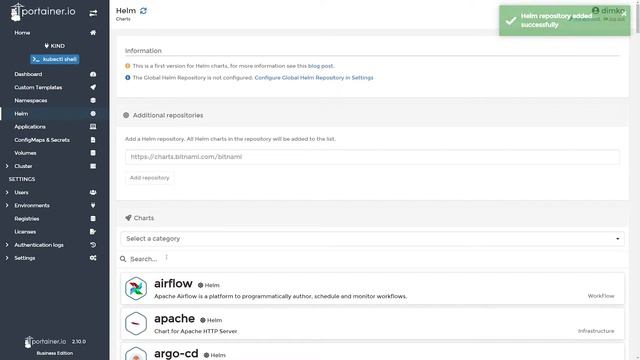Open the Select a category dropdown
This screenshot has width=640, height=360.
(x=372, y=239)
